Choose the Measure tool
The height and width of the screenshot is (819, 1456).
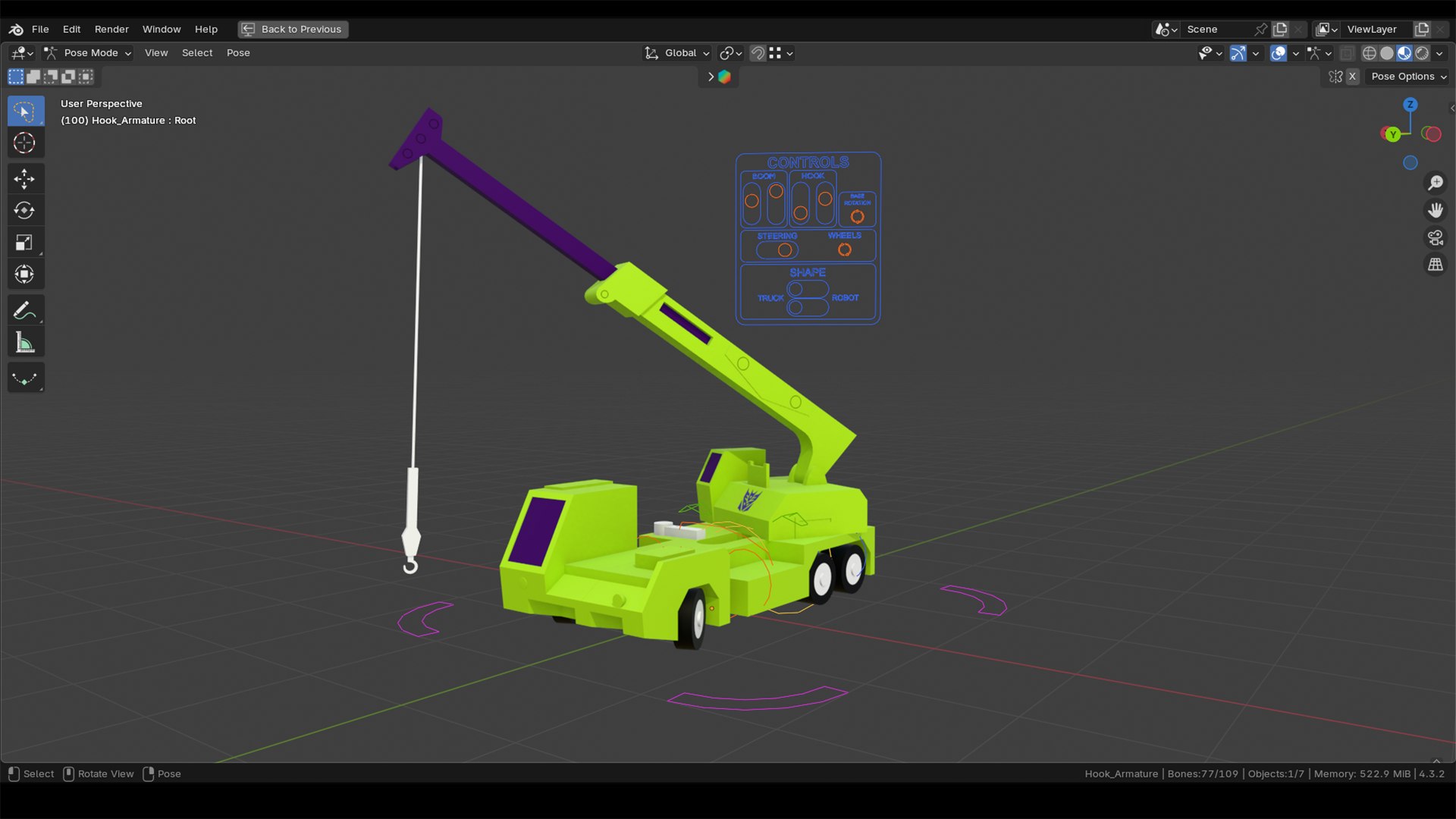pyautogui.click(x=25, y=343)
